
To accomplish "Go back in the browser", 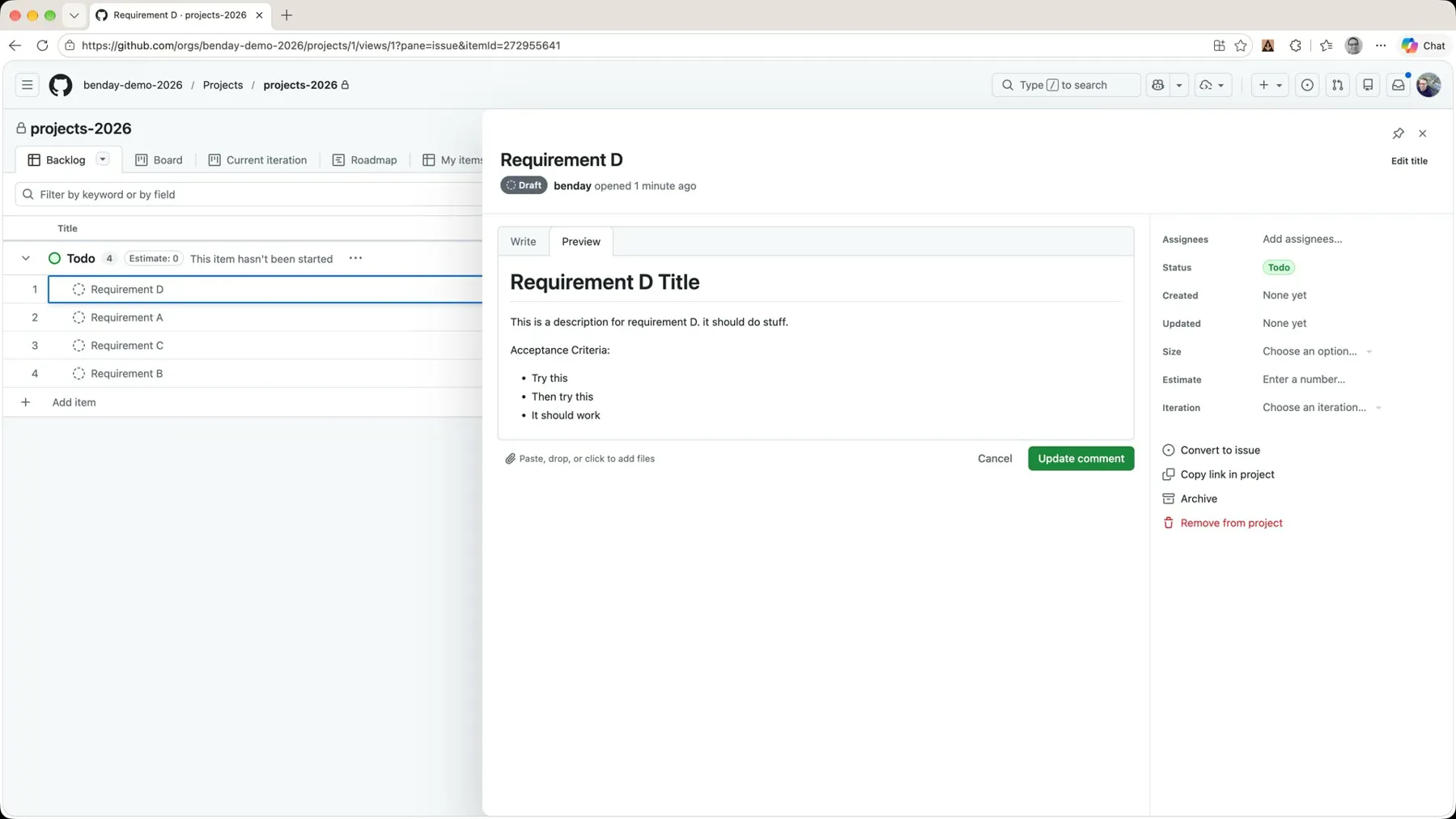I will tap(15, 45).
